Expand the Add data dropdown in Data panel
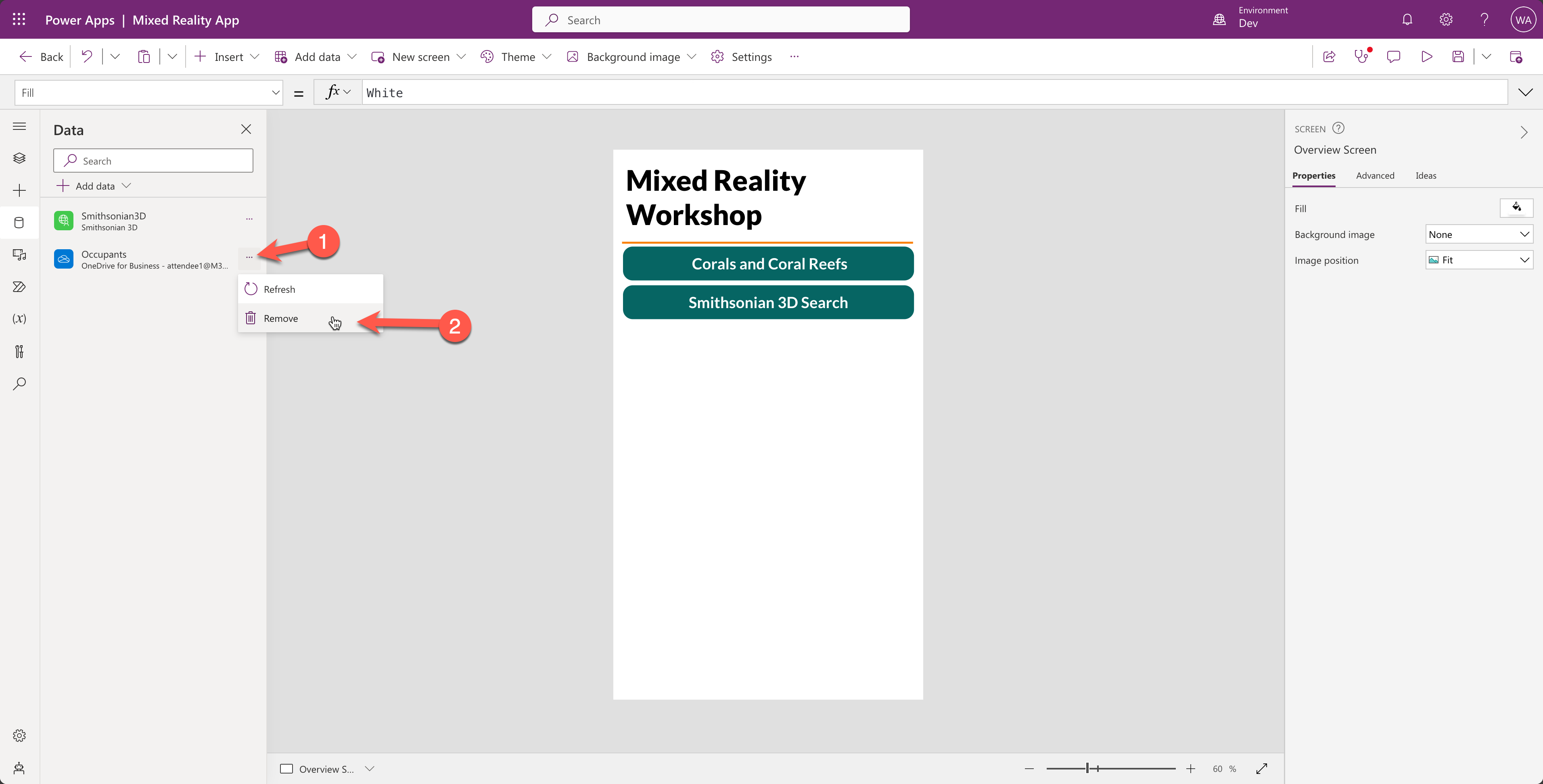Screen dimensions: 1543x784 tap(126, 186)
